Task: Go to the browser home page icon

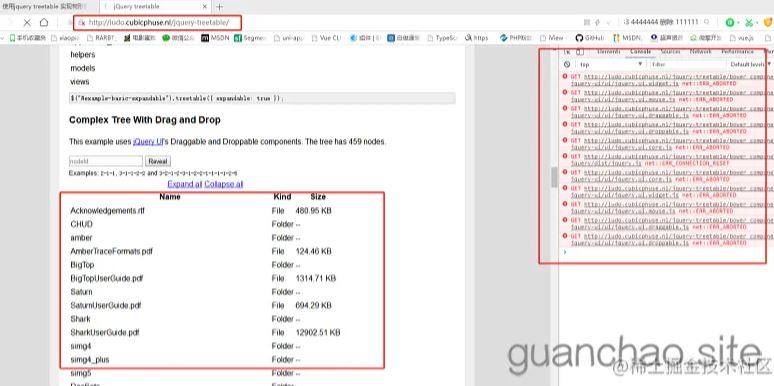Action: (x=44, y=23)
